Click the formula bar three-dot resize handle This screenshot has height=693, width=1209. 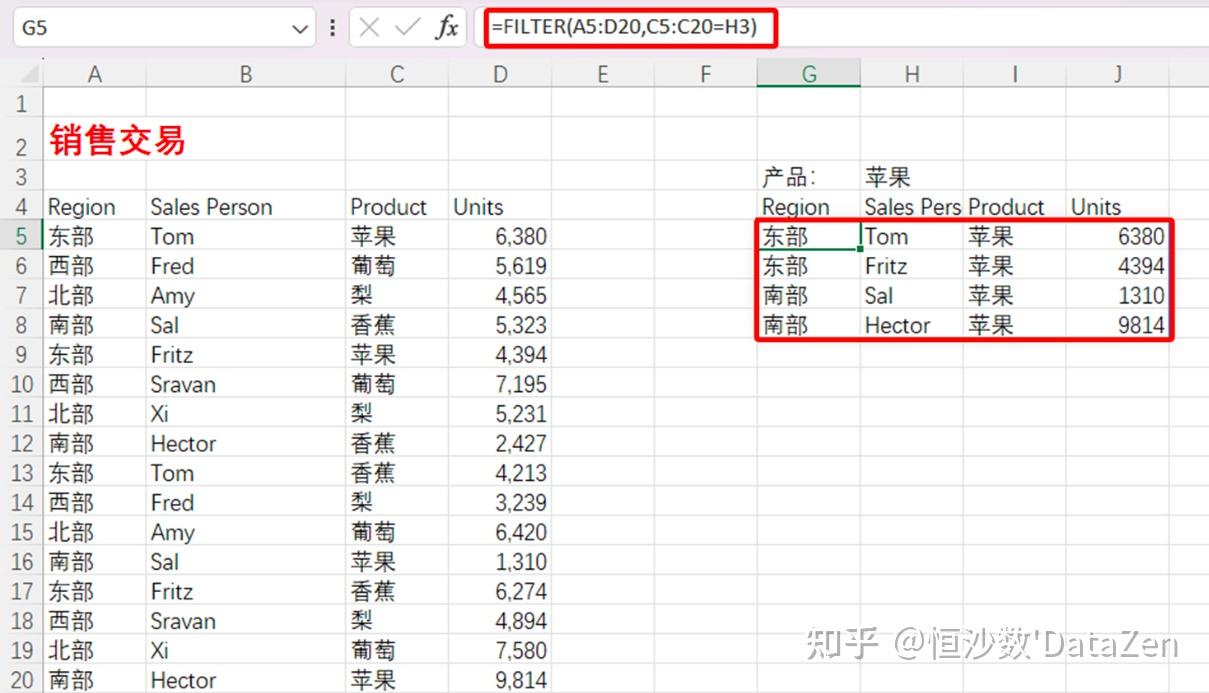[332, 28]
